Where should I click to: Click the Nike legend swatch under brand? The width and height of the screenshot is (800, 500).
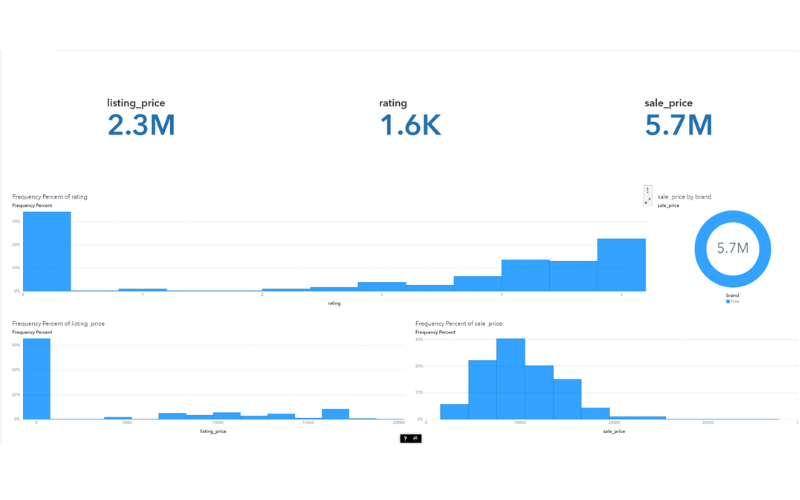728,302
